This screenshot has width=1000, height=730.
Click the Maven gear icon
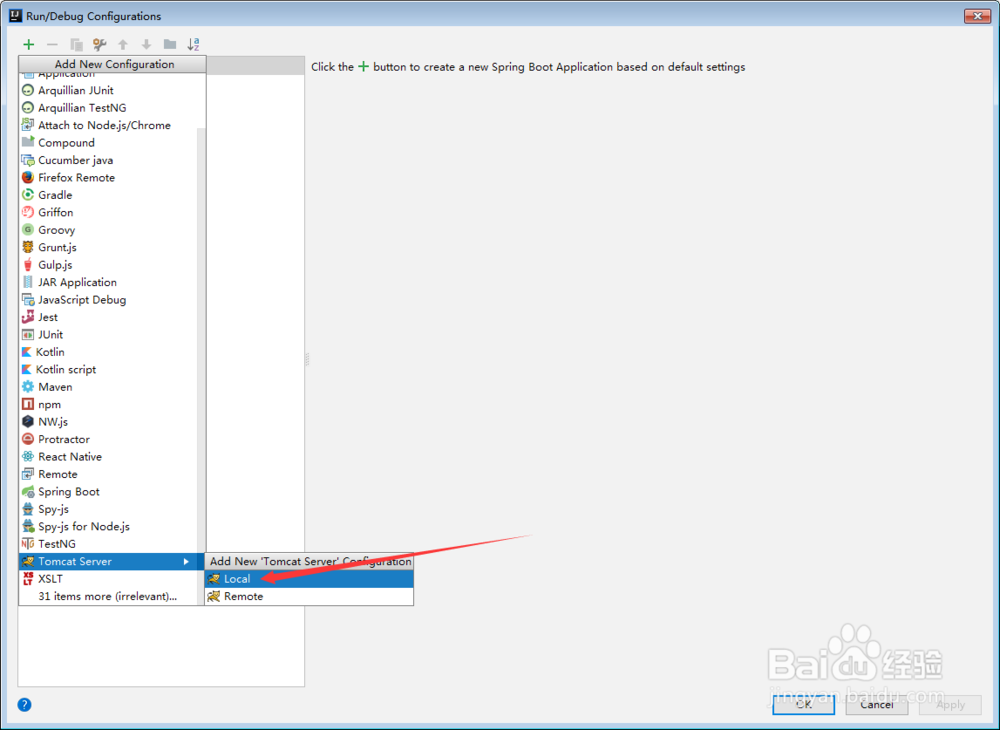click(28, 387)
